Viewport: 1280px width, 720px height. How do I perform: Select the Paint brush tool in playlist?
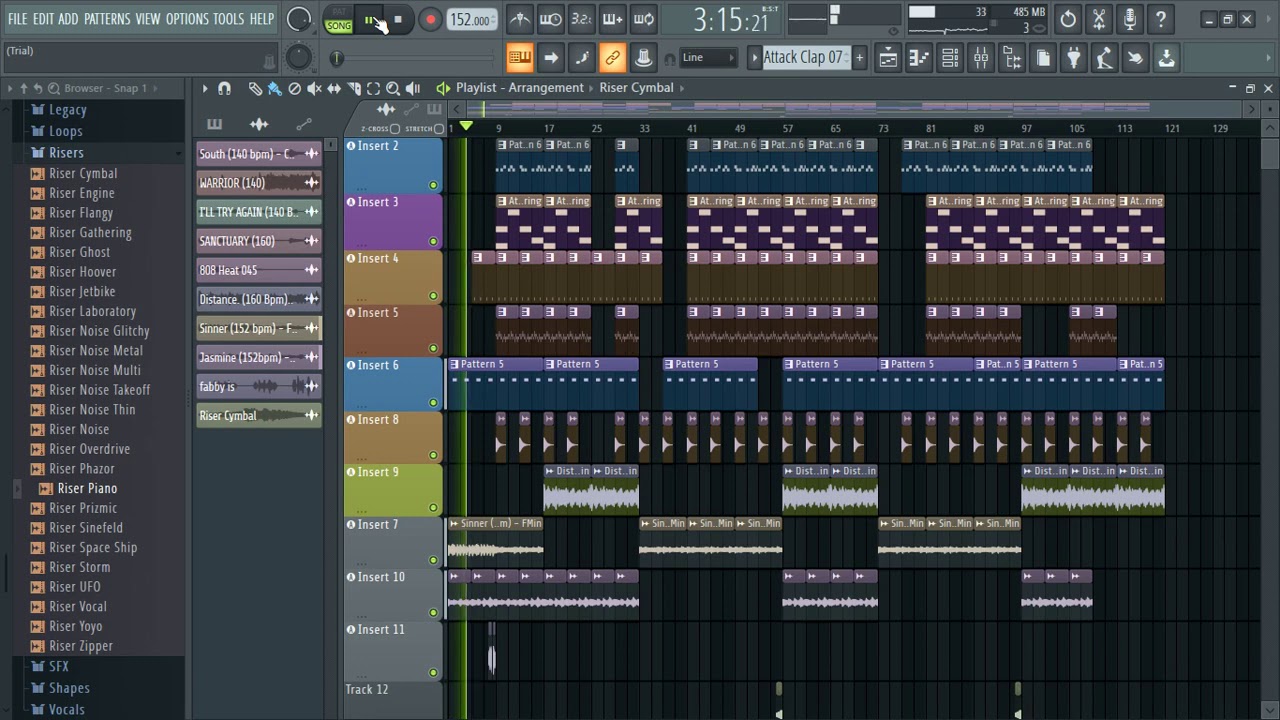tap(274, 88)
